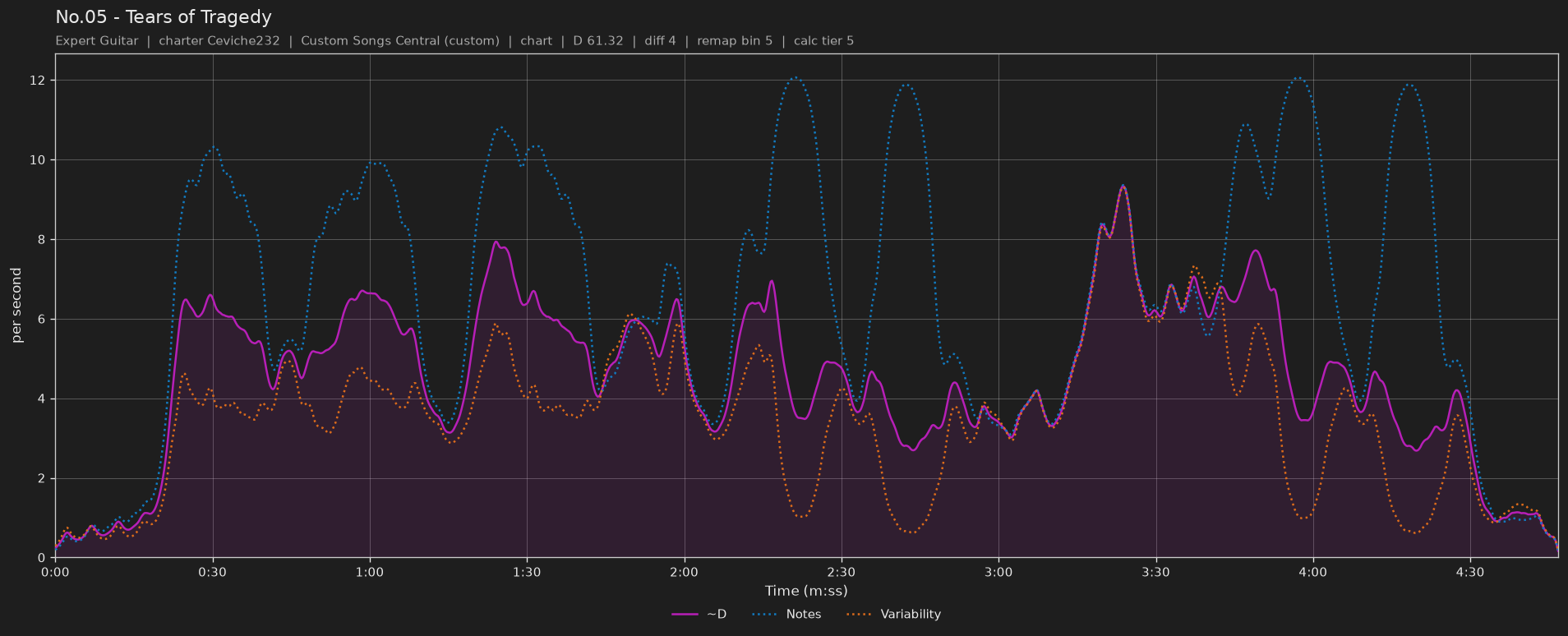Click the '2:30' x-axis tick label

coord(842,573)
